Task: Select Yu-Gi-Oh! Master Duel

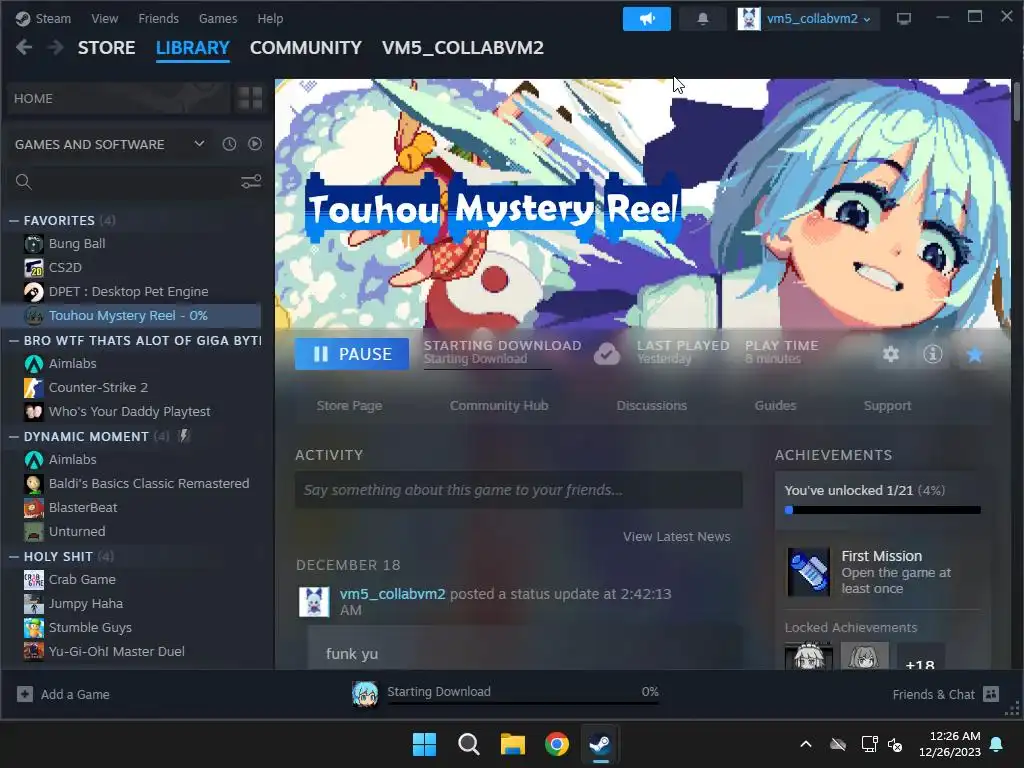Action: tap(131, 651)
